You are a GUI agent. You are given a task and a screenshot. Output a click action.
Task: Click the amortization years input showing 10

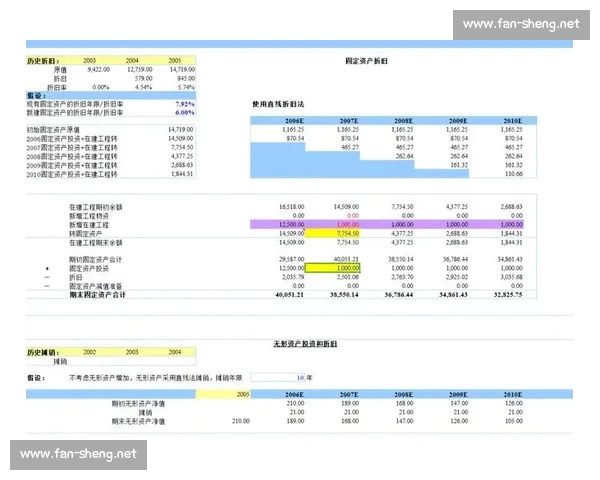pos(277,378)
